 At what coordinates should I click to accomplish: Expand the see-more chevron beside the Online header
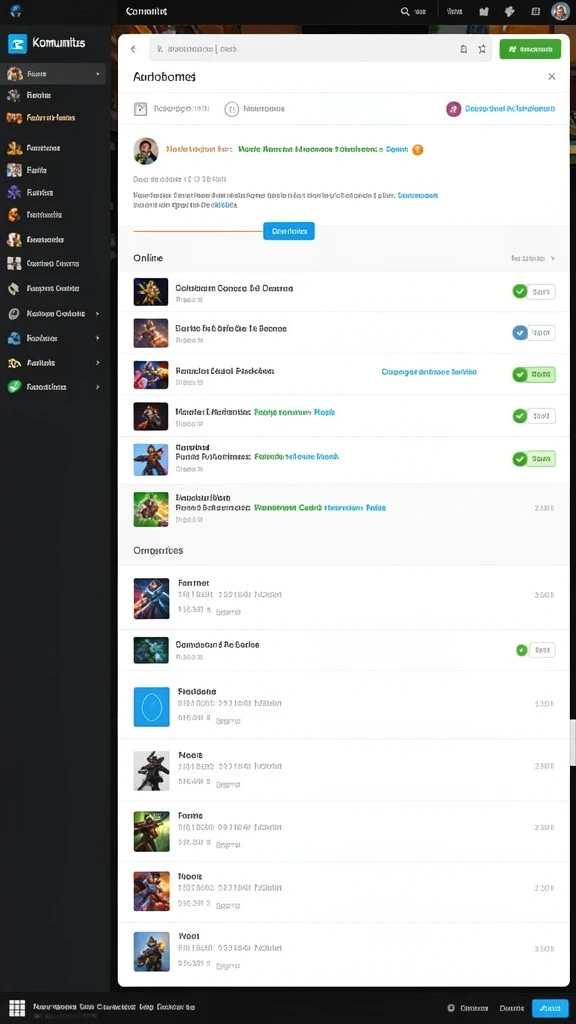point(553,259)
